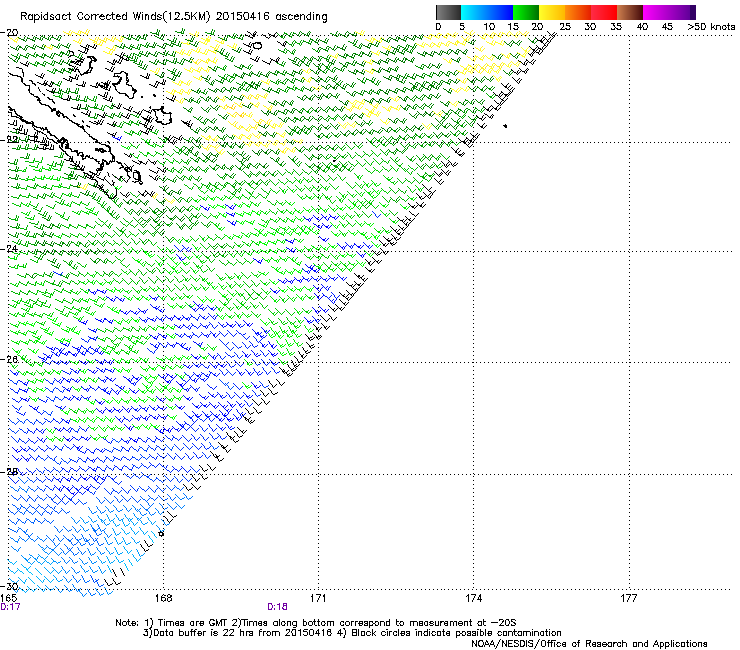Click the magenta-purple 40-50 knots color segment
The height and width of the screenshot is (650, 740).
click(669, 12)
